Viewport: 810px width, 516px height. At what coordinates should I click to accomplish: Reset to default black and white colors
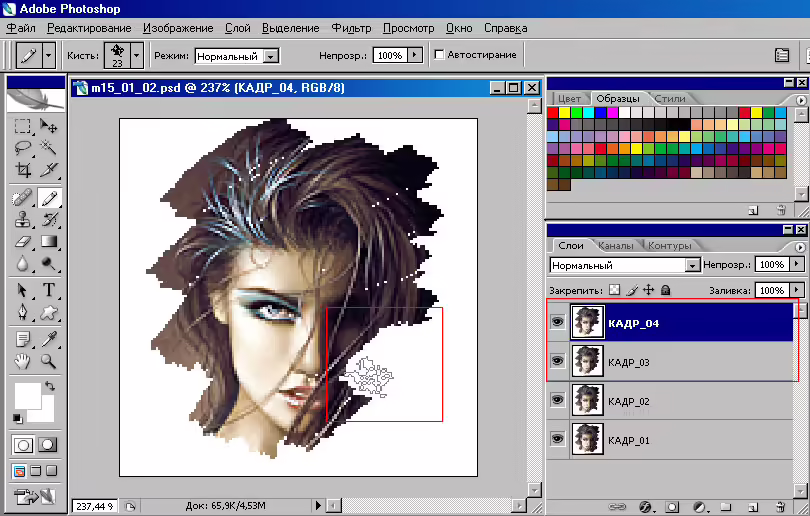[x=18, y=418]
